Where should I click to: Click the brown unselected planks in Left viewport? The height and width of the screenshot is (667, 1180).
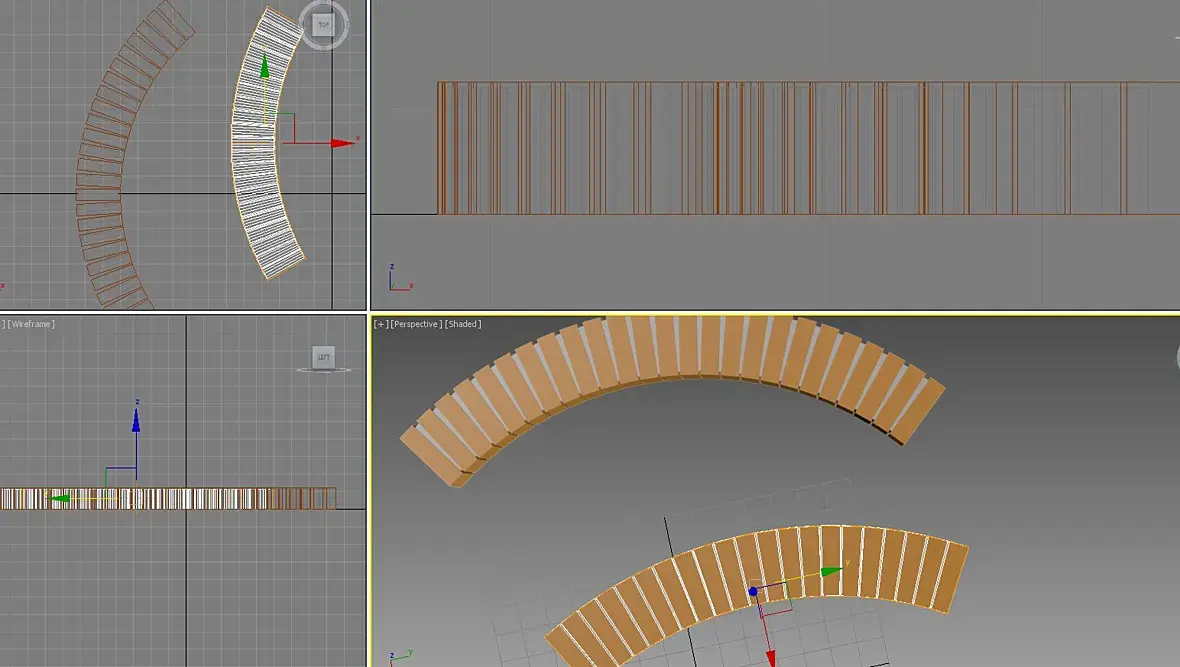[x=302, y=498]
